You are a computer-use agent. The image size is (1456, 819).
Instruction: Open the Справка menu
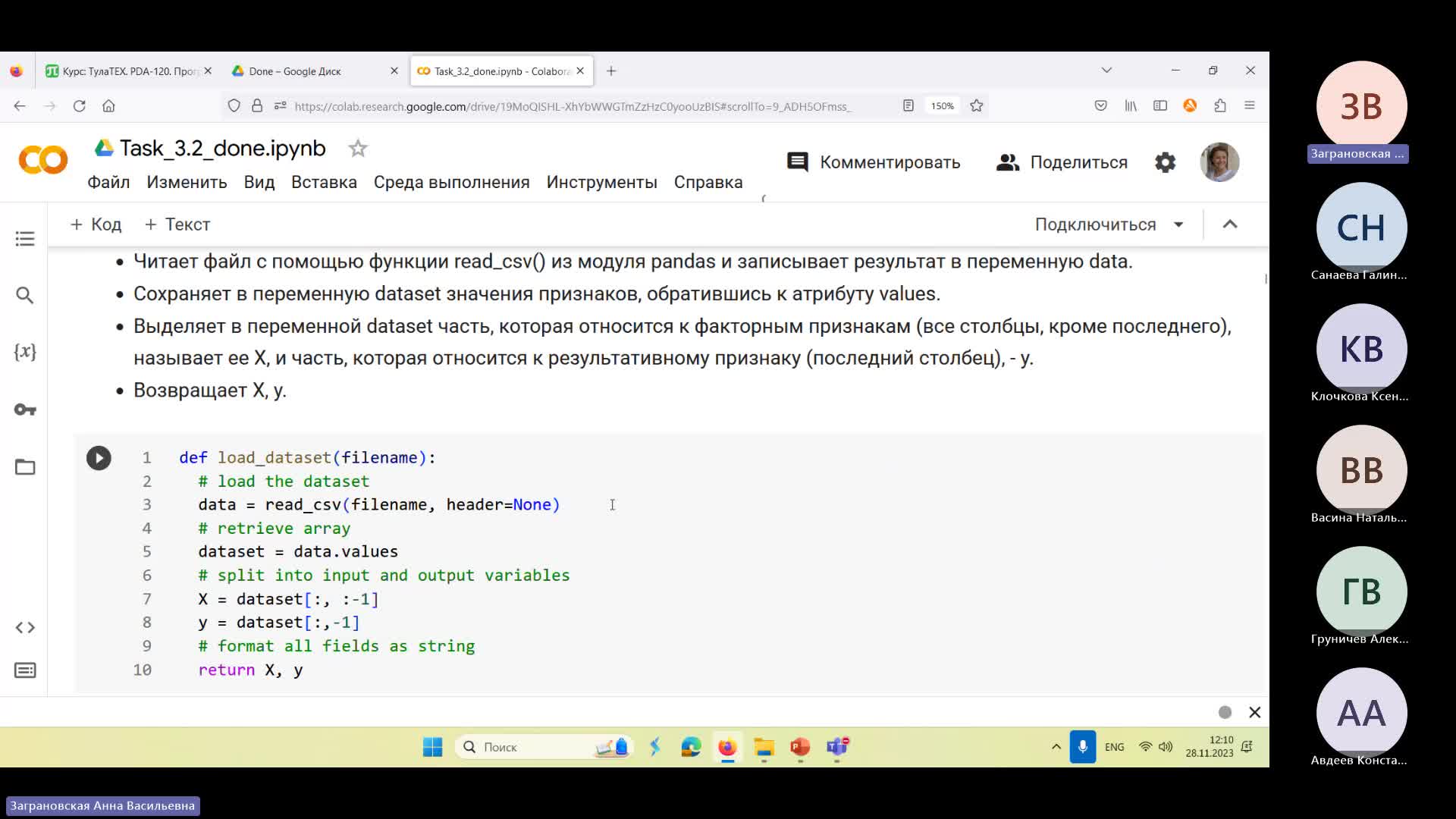(x=708, y=182)
